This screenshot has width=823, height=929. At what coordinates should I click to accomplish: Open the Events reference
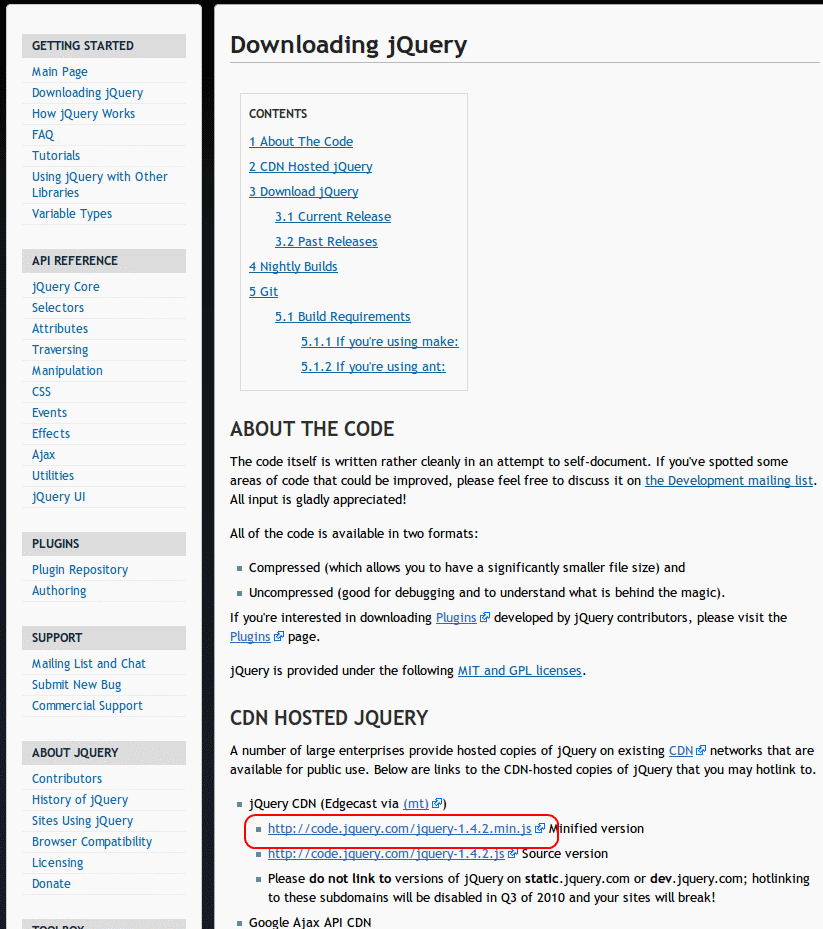tap(49, 413)
